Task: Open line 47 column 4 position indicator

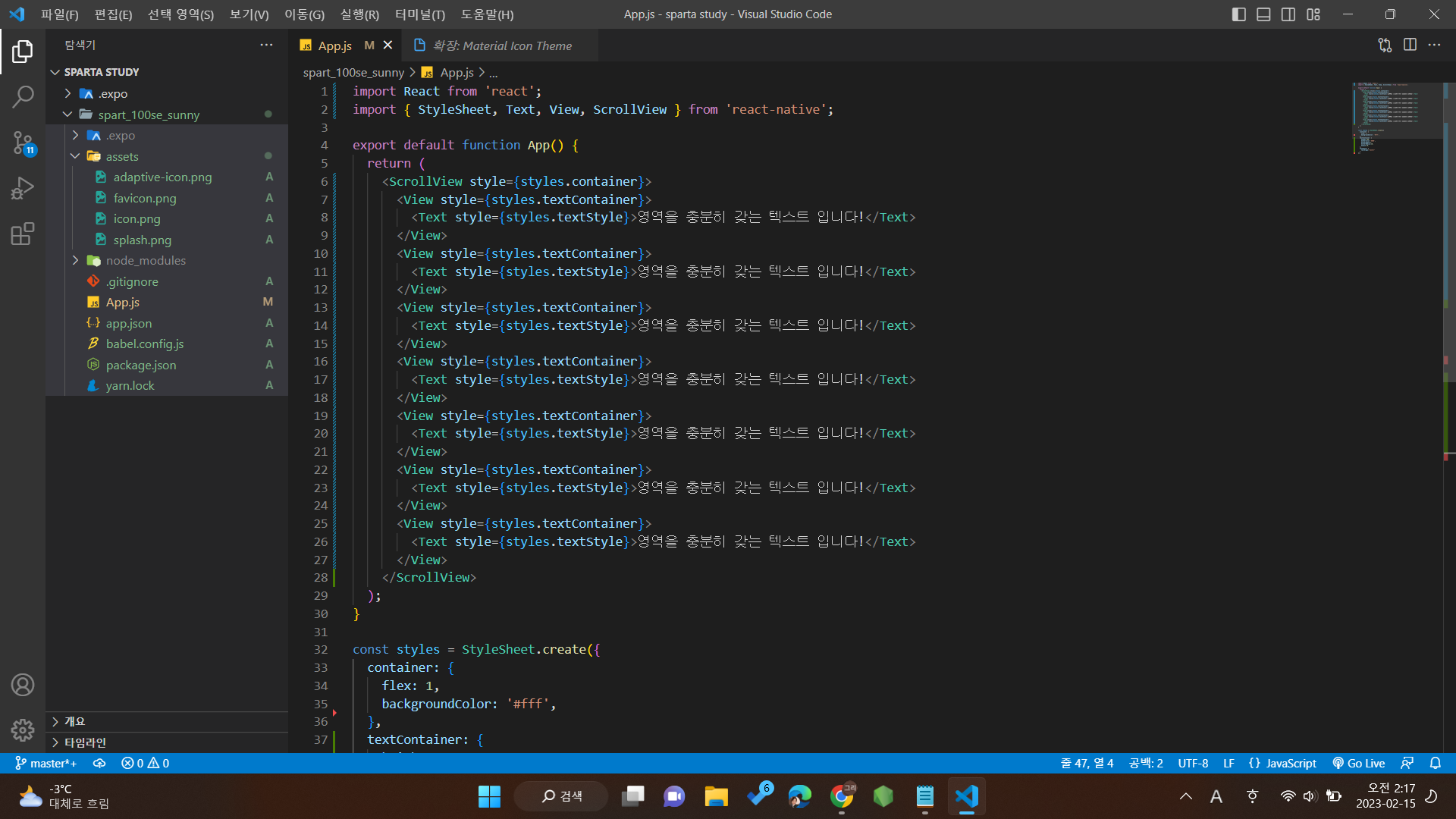Action: tap(1087, 764)
